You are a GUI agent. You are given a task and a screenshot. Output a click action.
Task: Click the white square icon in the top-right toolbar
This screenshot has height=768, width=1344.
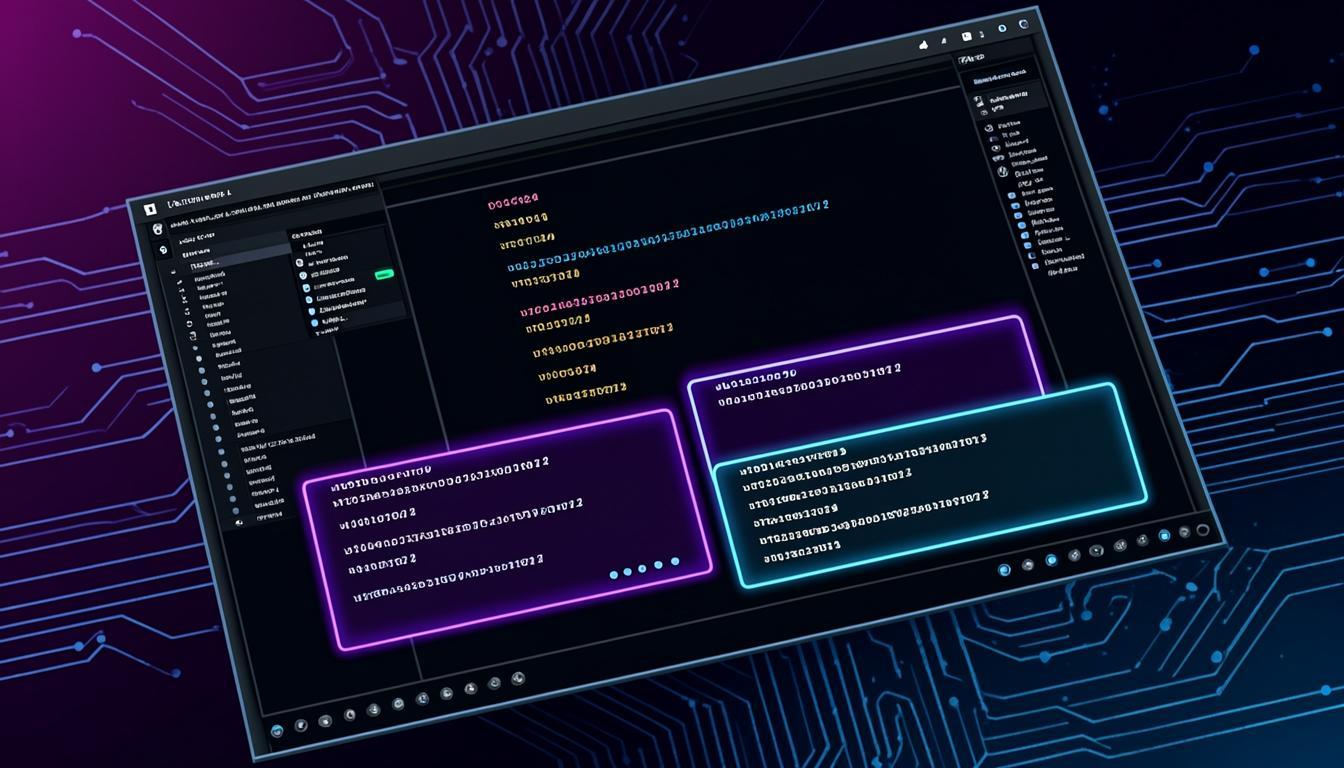tap(967, 36)
